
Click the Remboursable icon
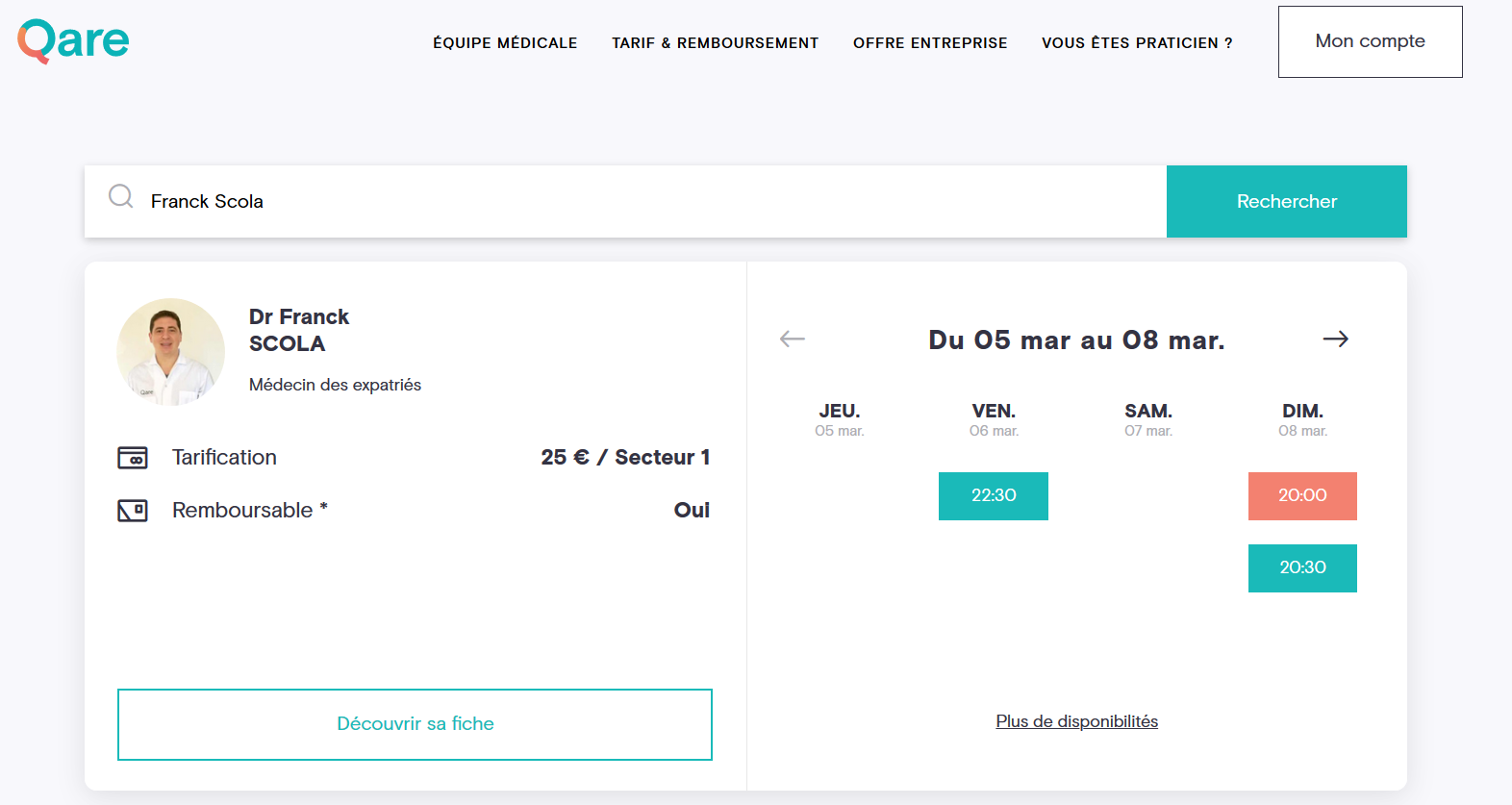[x=133, y=511]
